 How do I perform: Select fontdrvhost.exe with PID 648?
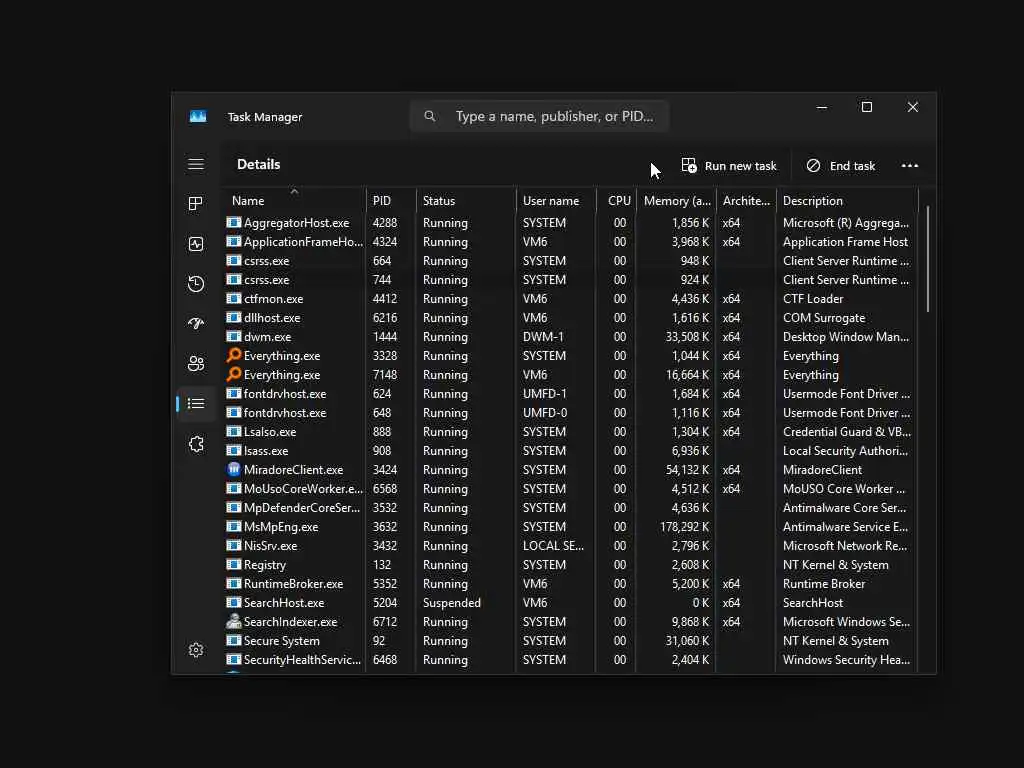point(571,413)
